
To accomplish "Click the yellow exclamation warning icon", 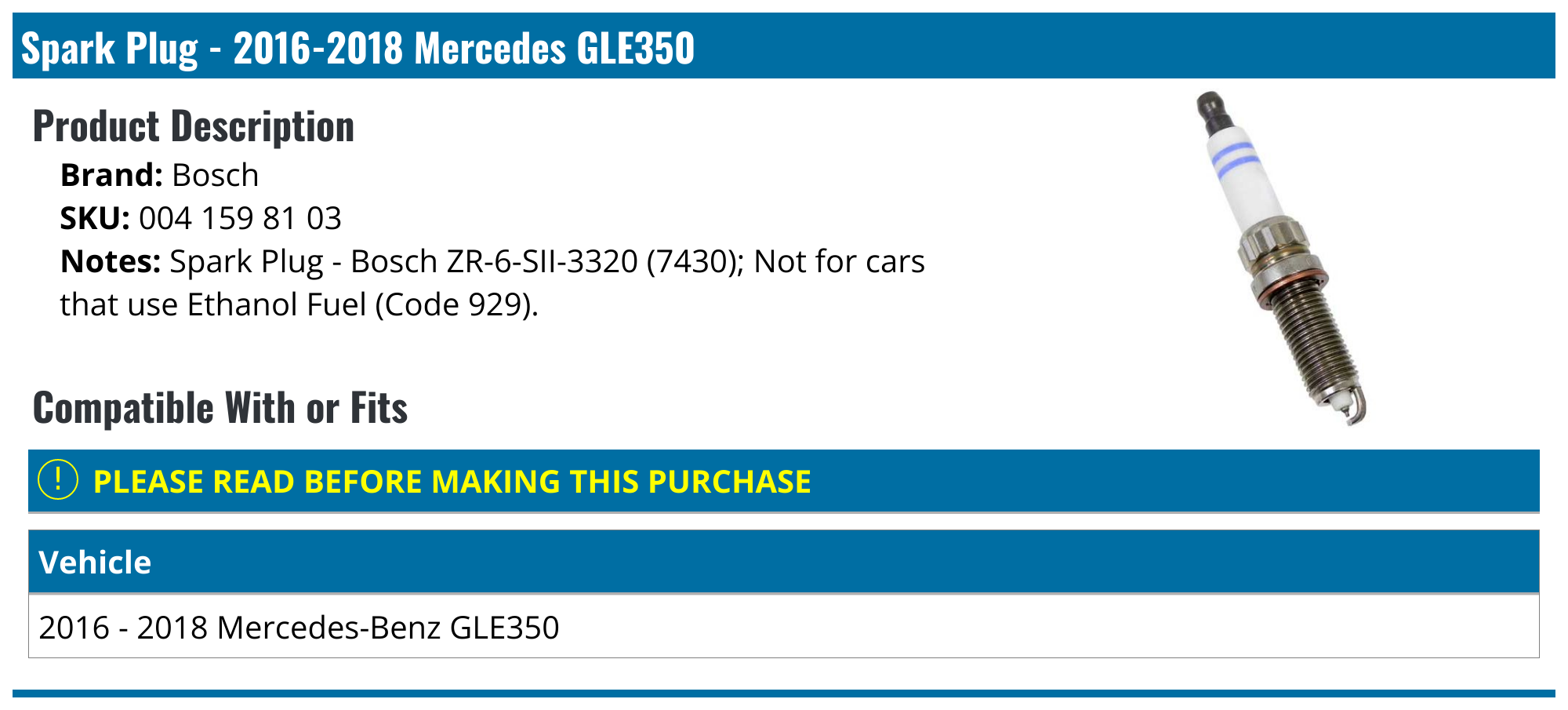I will [58, 480].
